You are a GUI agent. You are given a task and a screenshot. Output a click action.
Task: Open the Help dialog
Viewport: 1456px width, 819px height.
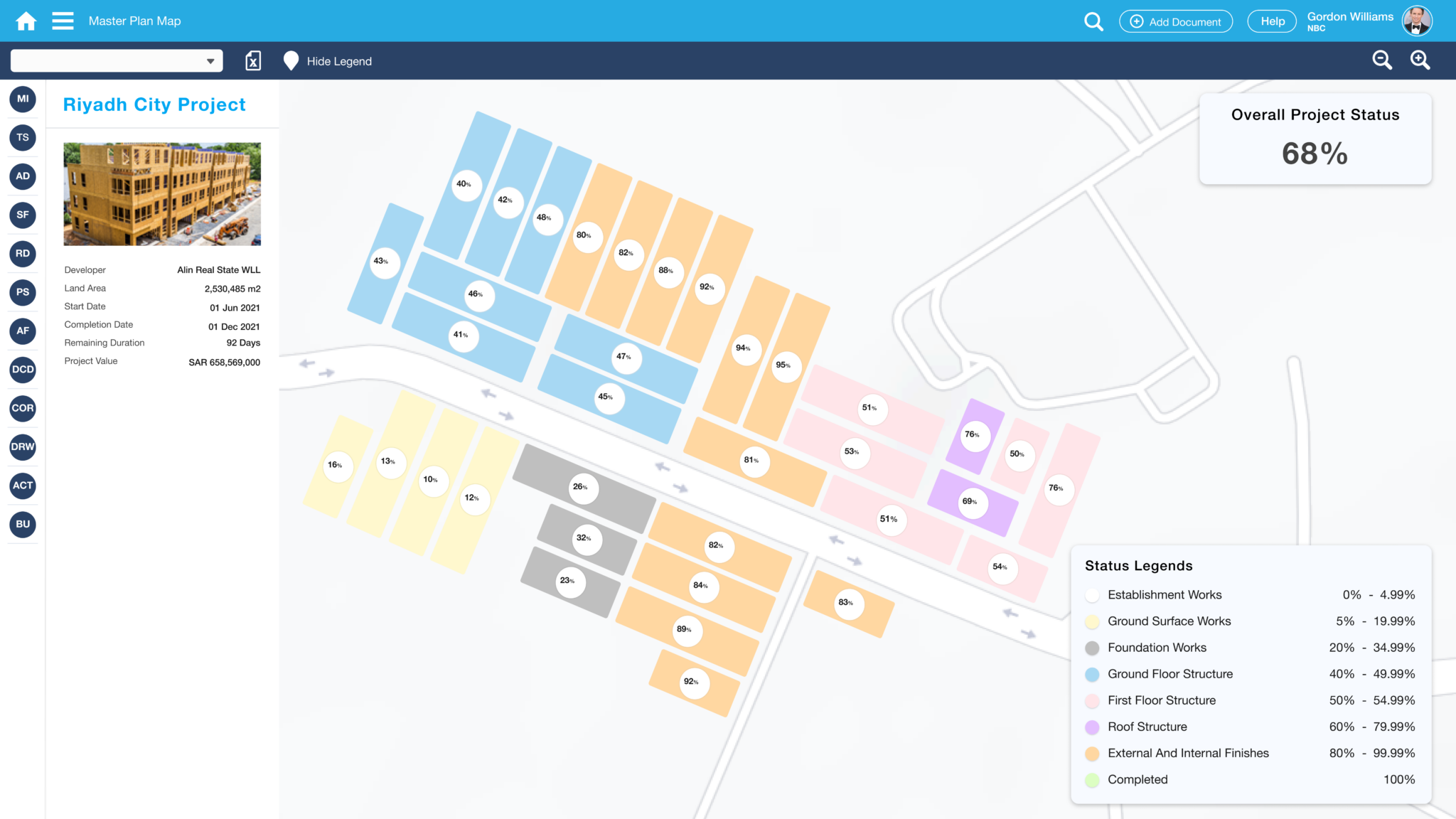tap(1271, 21)
